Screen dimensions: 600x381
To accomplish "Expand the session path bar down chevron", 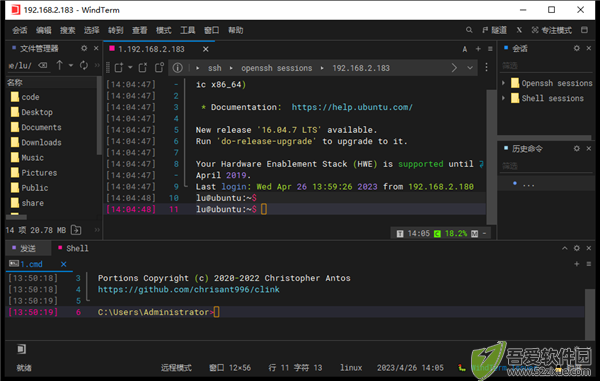I will click(x=470, y=68).
